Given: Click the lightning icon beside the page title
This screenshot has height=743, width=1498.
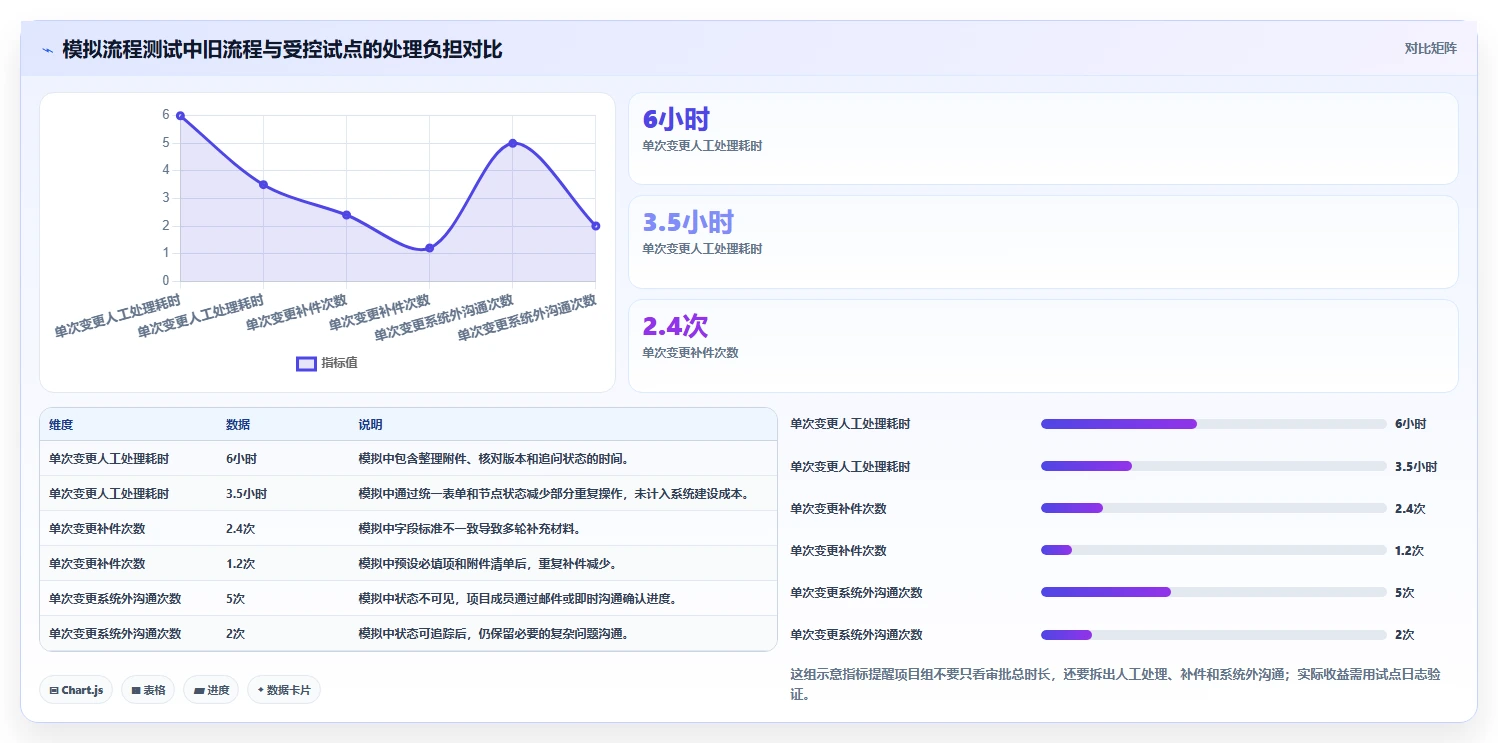Looking at the screenshot, I should pyautogui.click(x=47, y=49).
